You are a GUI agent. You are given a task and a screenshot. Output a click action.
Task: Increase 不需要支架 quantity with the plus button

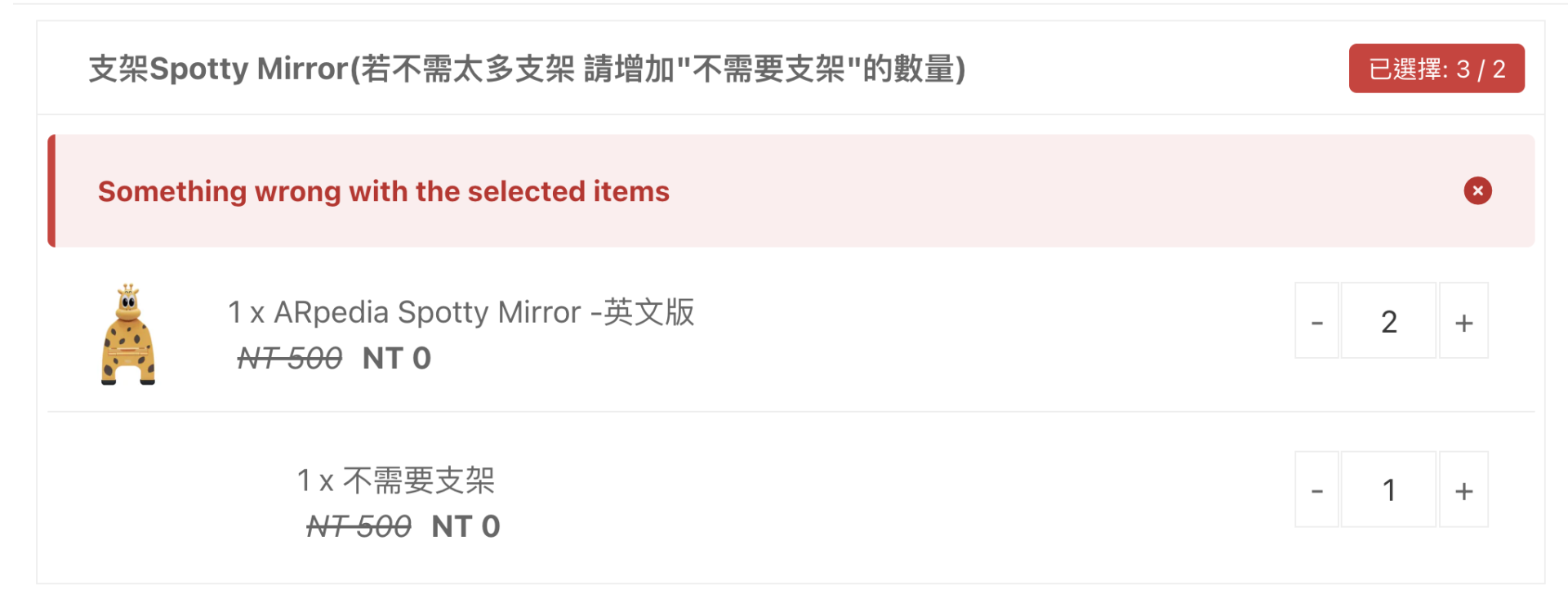pos(1463,489)
